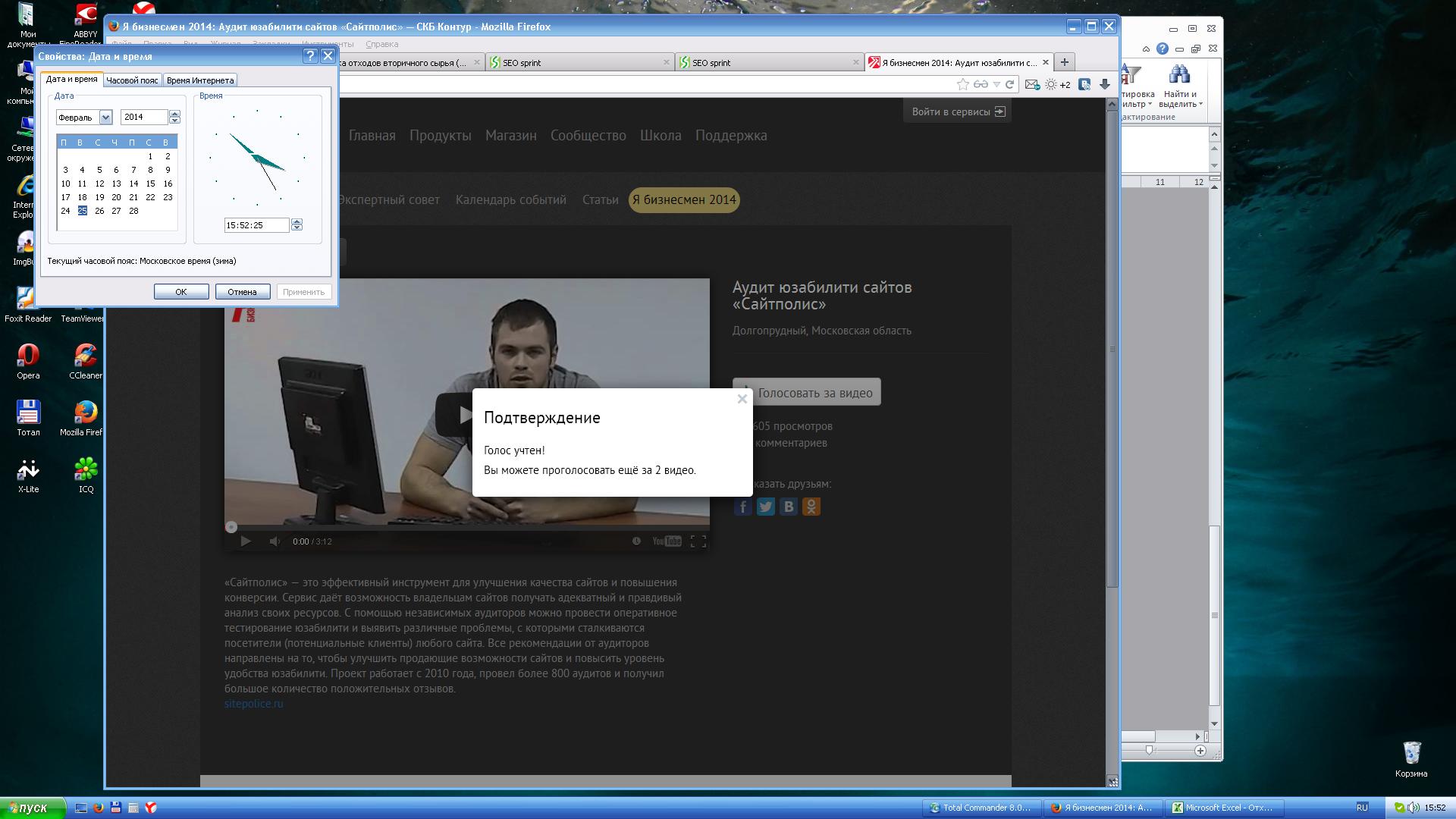Viewport: 1456px width, 819px height.
Task: Open the VK toolbar icon in Firefox
Action: pos(1084,84)
